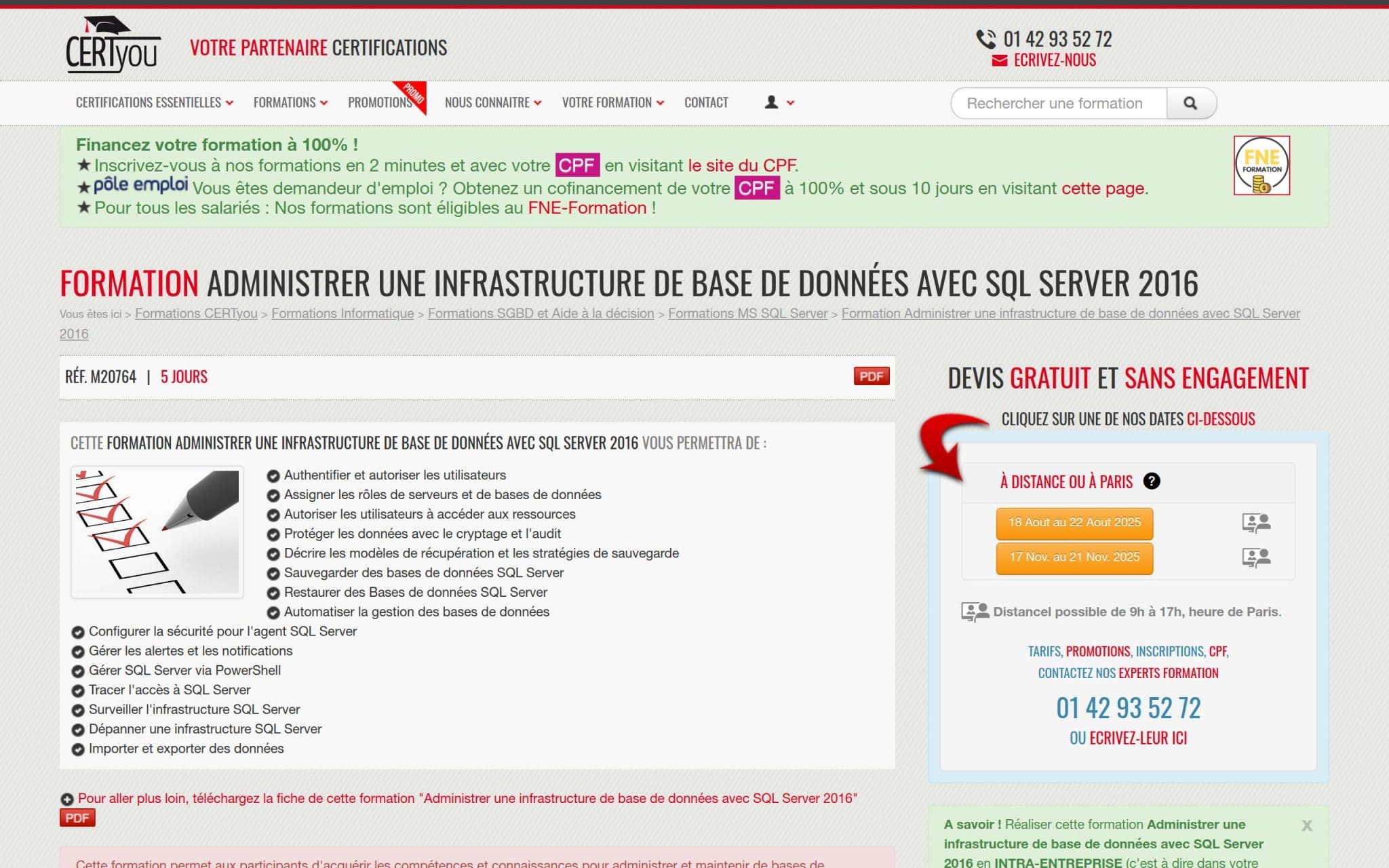Click 'Gérer SQL Server via PowerShell' item
The image size is (1389, 868).
tap(184, 671)
